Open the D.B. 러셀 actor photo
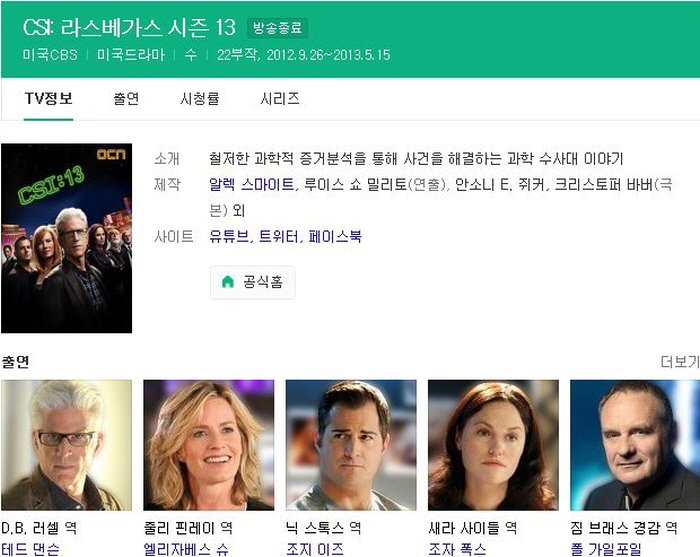The height and width of the screenshot is (557, 700). [x=67, y=445]
